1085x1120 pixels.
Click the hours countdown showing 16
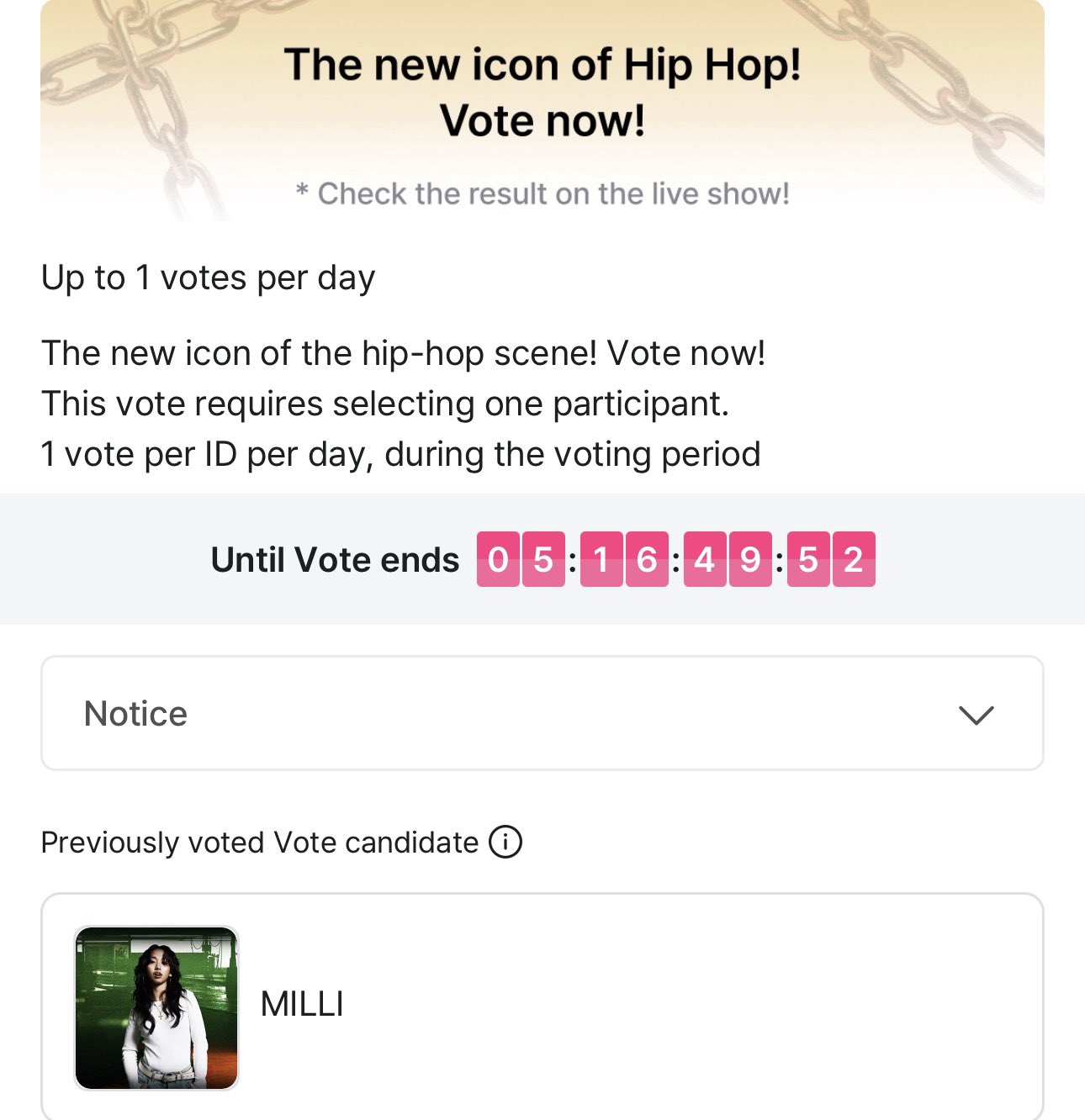point(624,559)
